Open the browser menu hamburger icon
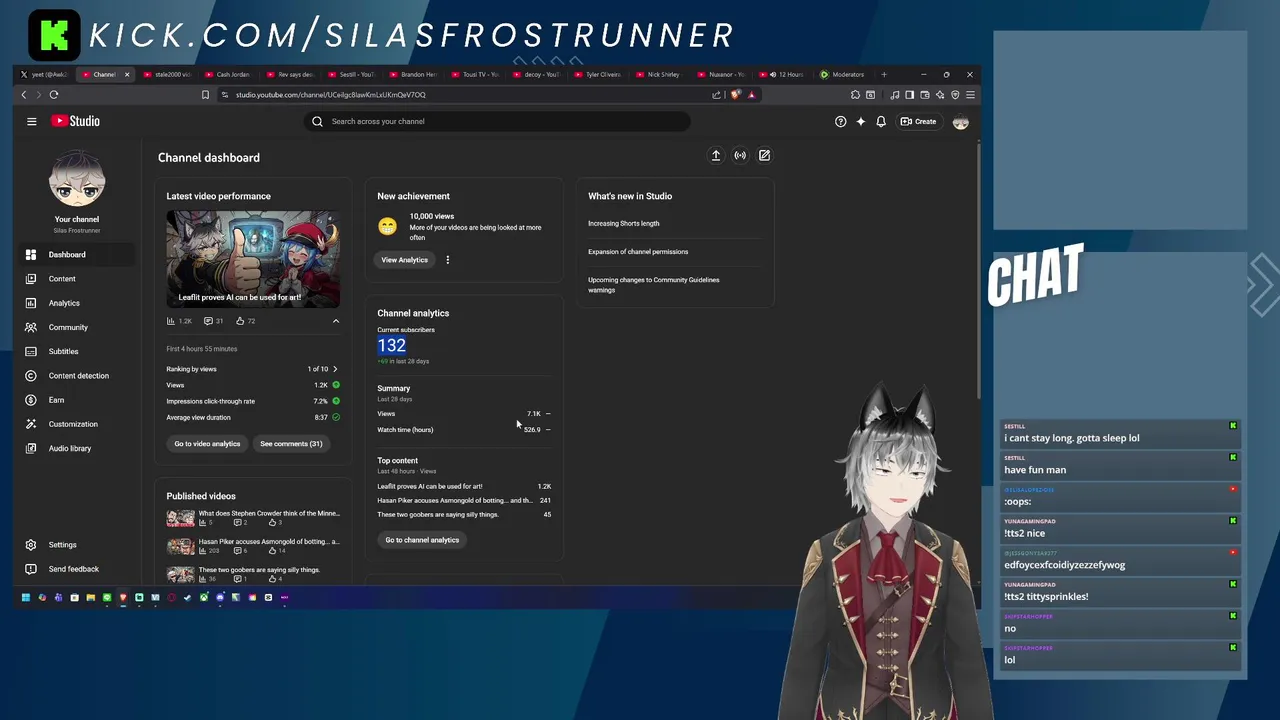Screen dimensions: 1280x720 970,95
